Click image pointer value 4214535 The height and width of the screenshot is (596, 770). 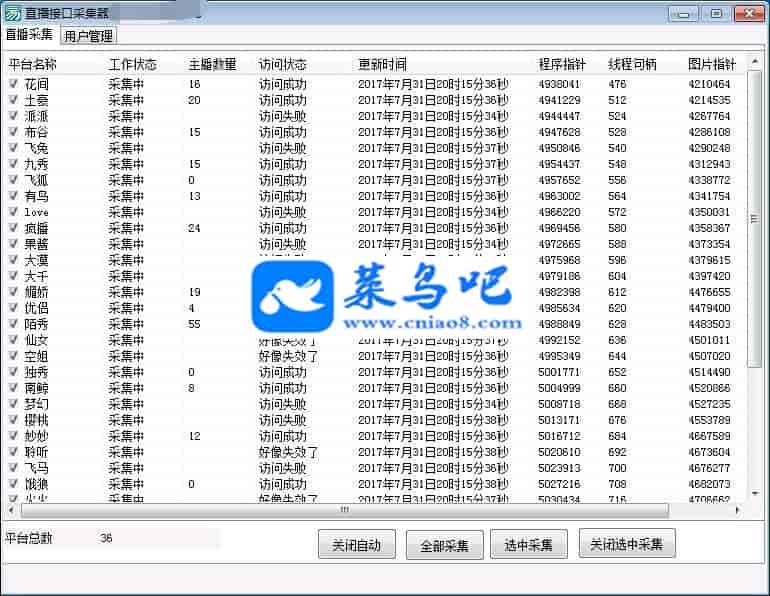[709, 100]
